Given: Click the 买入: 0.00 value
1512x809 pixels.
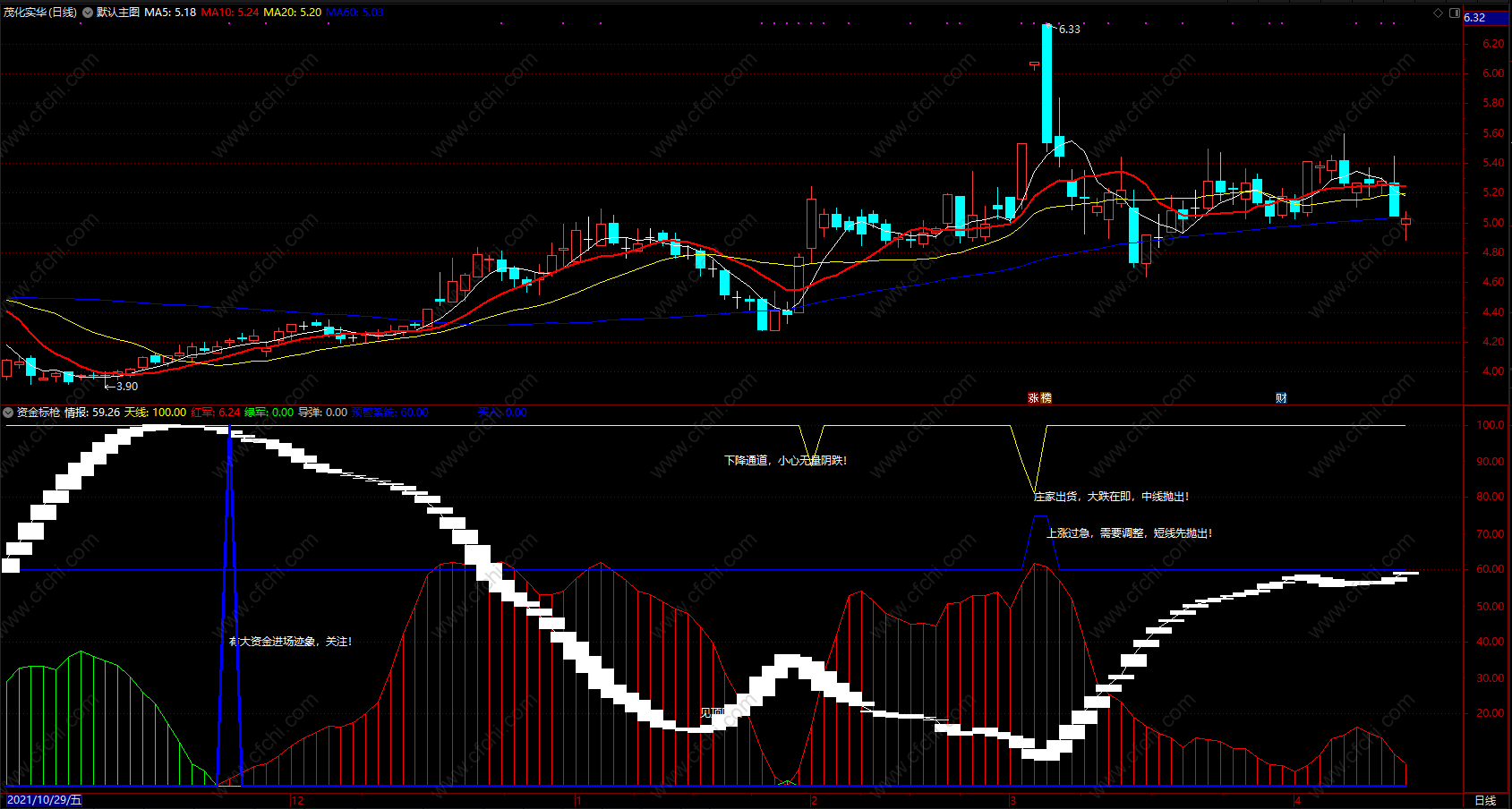Looking at the screenshot, I should [502, 413].
